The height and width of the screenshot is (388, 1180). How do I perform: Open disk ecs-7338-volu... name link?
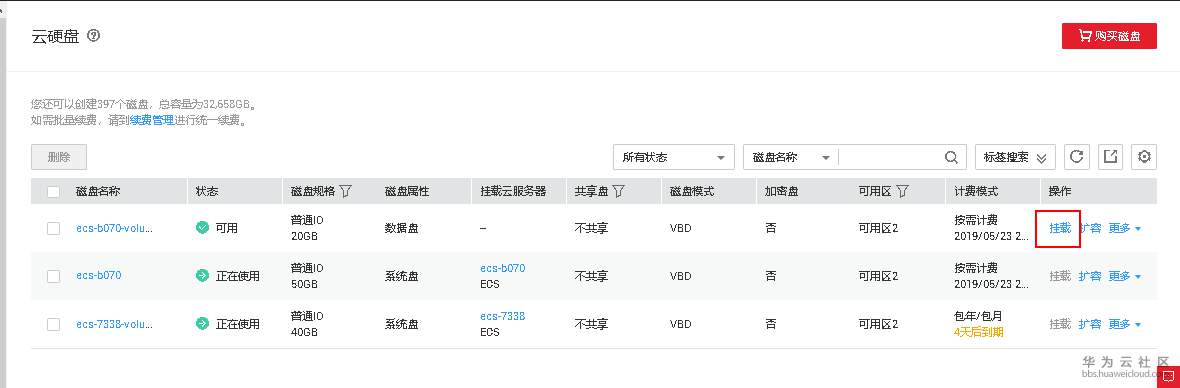point(114,324)
